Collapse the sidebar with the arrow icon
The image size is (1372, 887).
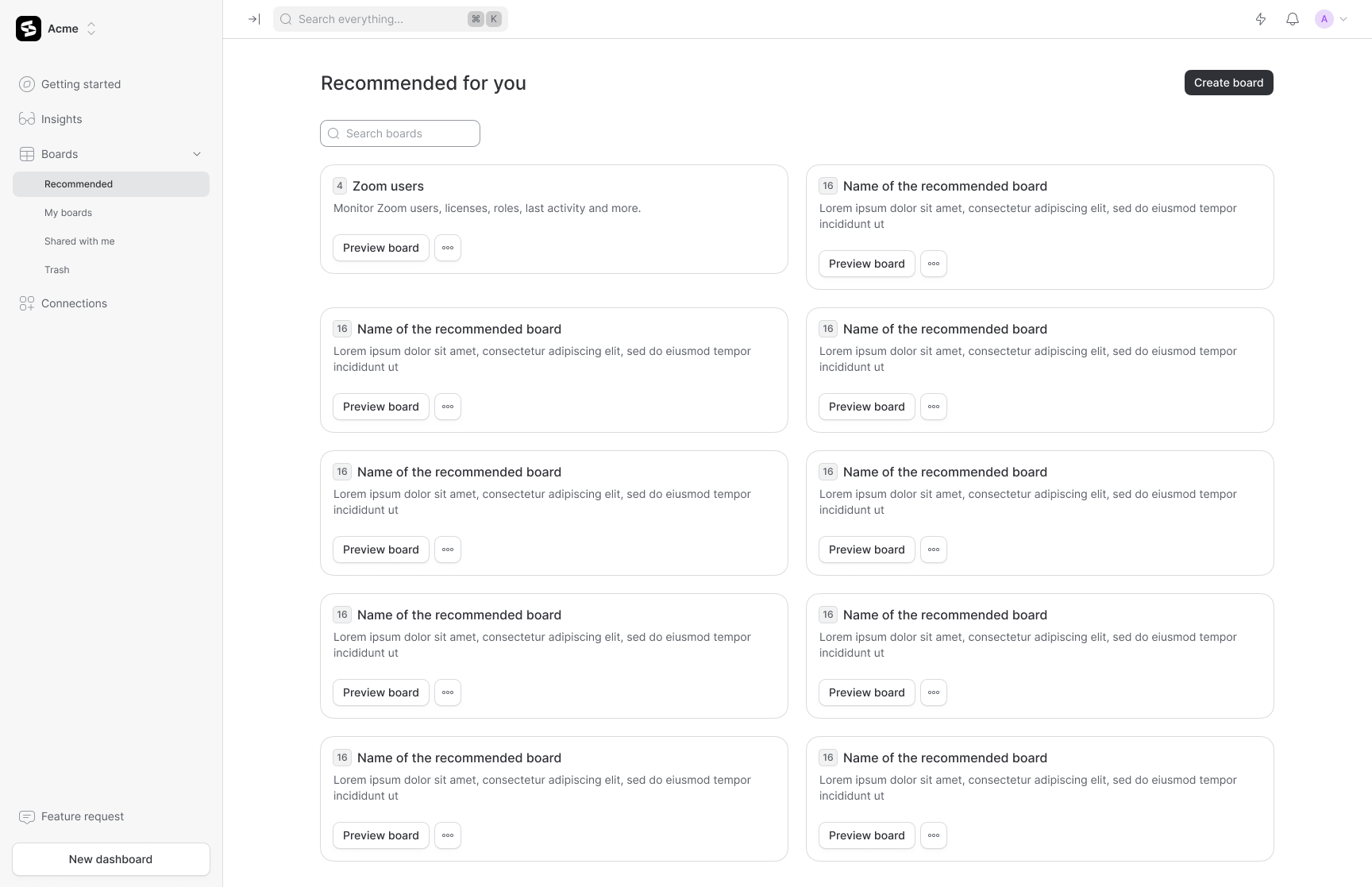click(x=253, y=18)
